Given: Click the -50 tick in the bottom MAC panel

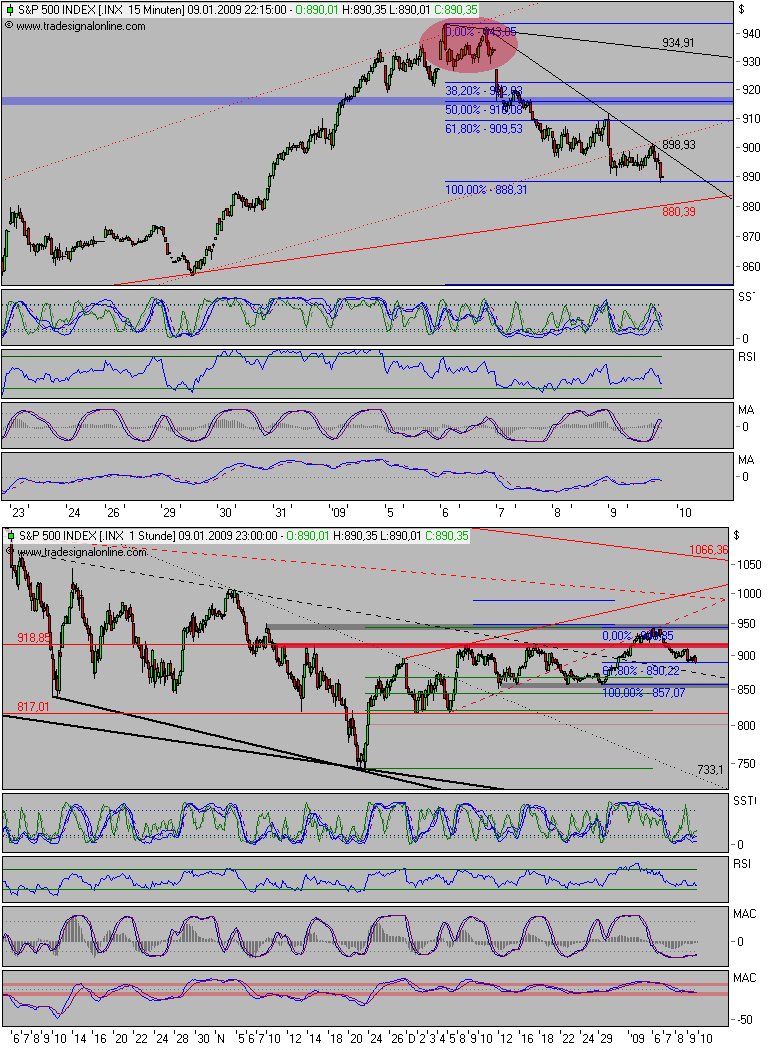Looking at the screenshot, I should pyautogui.click(x=745, y=1020).
